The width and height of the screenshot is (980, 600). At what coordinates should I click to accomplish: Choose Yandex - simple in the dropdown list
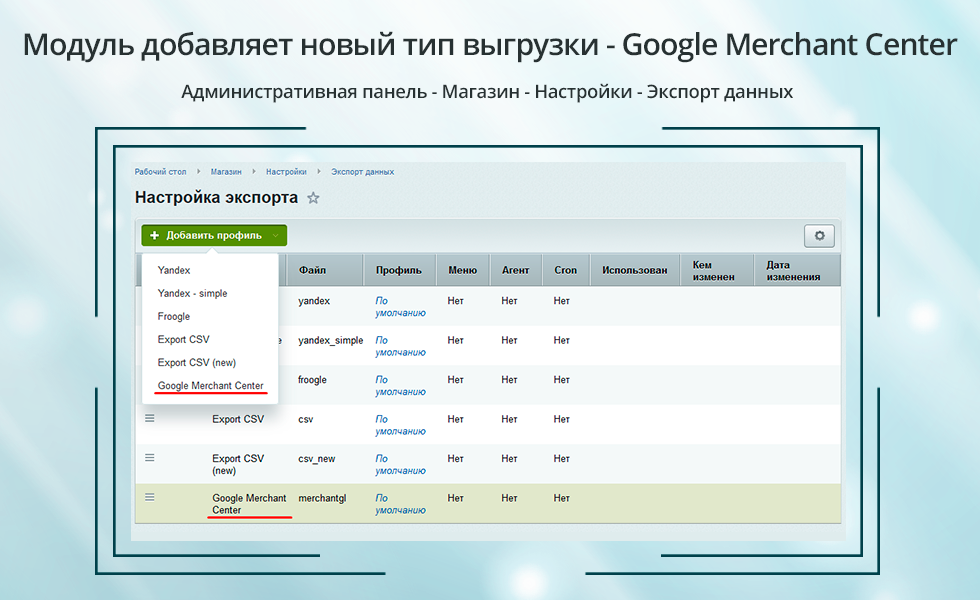(x=192, y=293)
